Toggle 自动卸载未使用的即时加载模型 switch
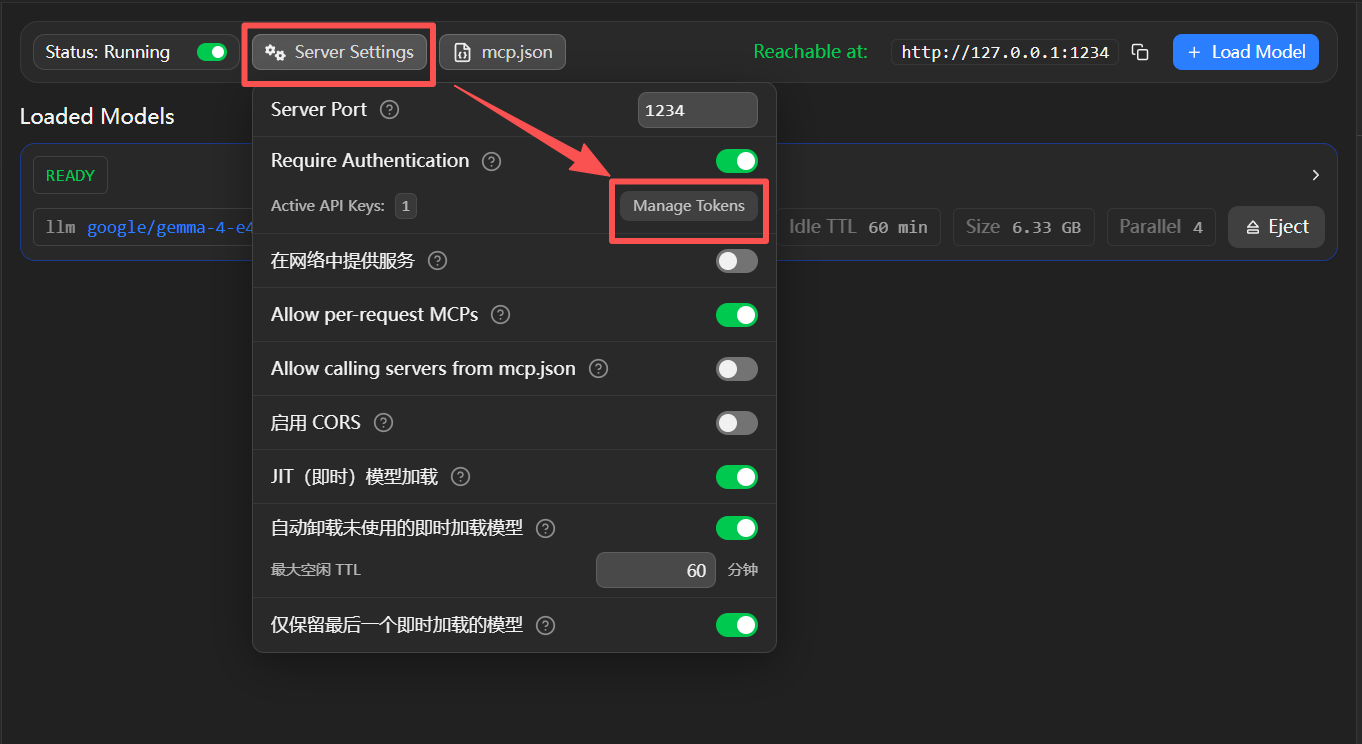Image resolution: width=1362 pixels, height=744 pixels. click(x=737, y=528)
